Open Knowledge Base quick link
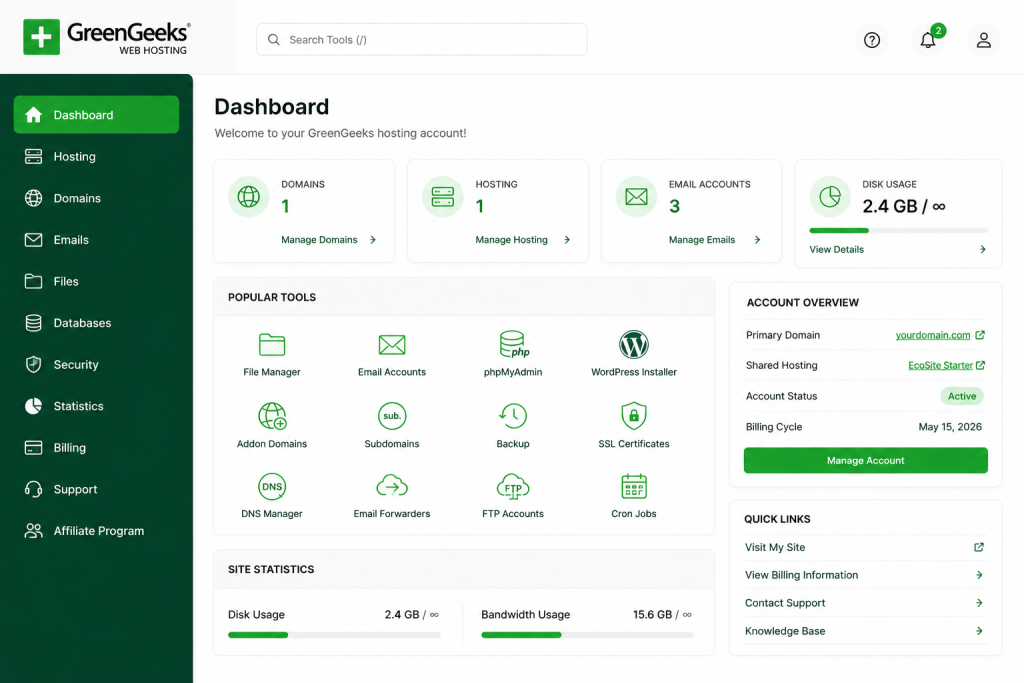The width and height of the screenshot is (1024, 683). 785,631
